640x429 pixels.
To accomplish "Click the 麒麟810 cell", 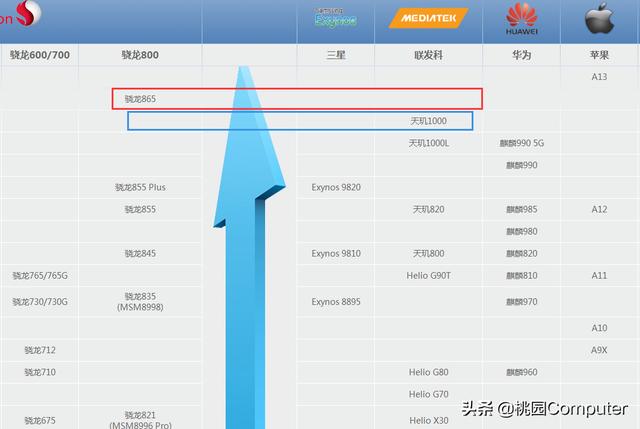I will coord(522,276).
